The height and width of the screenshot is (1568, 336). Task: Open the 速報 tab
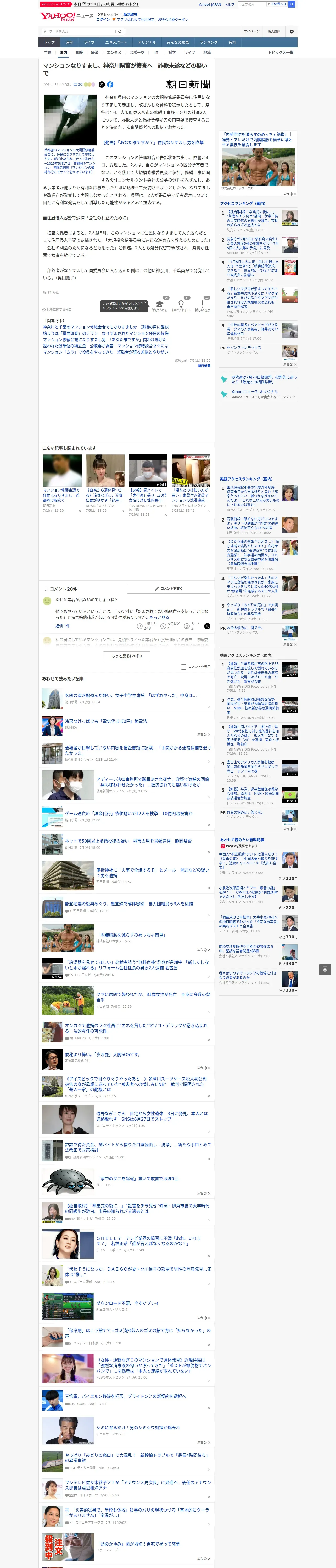tap(69, 43)
